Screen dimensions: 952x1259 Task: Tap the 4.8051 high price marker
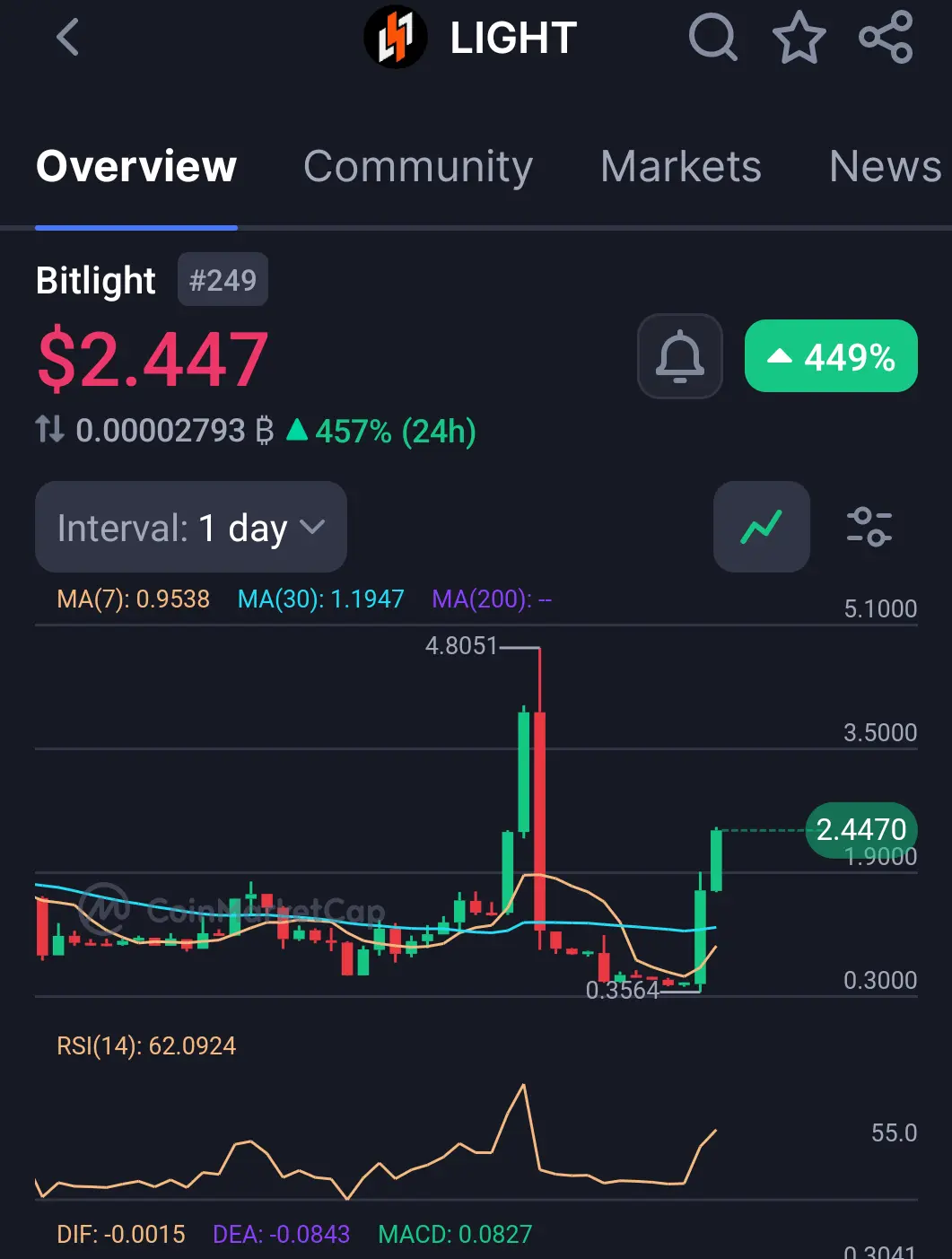[461, 646]
